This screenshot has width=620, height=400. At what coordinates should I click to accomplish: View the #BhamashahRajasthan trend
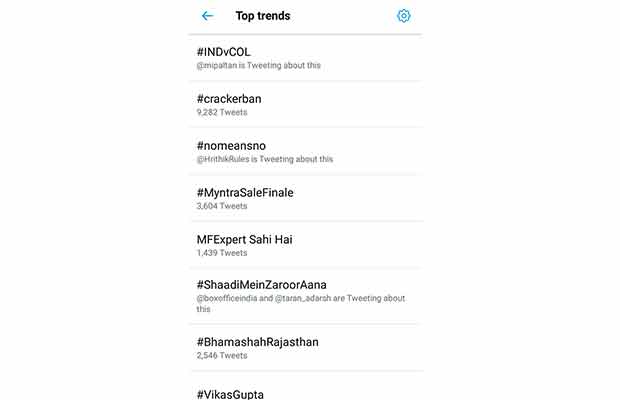258,341
